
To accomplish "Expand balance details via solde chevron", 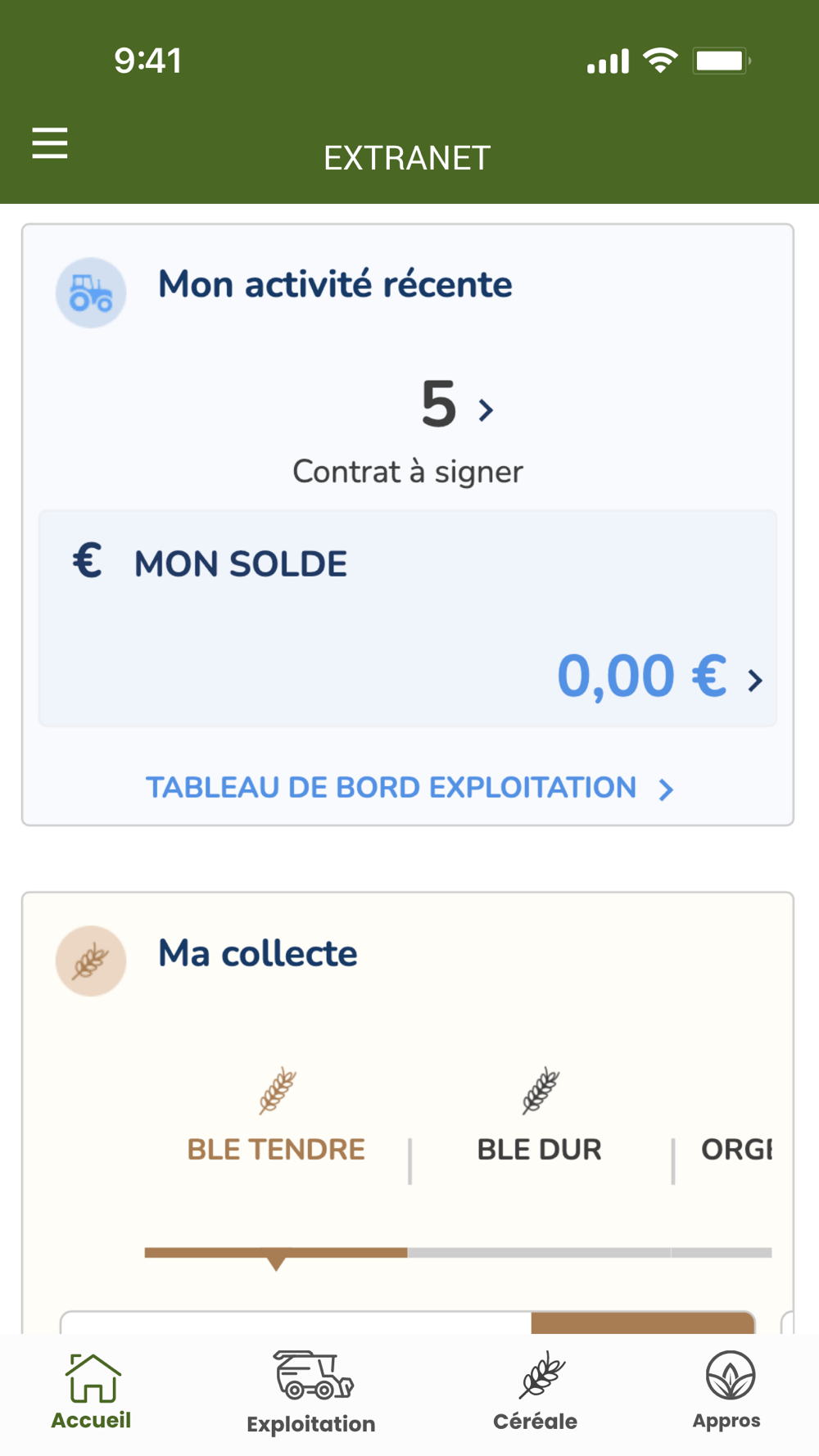I will (x=755, y=680).
